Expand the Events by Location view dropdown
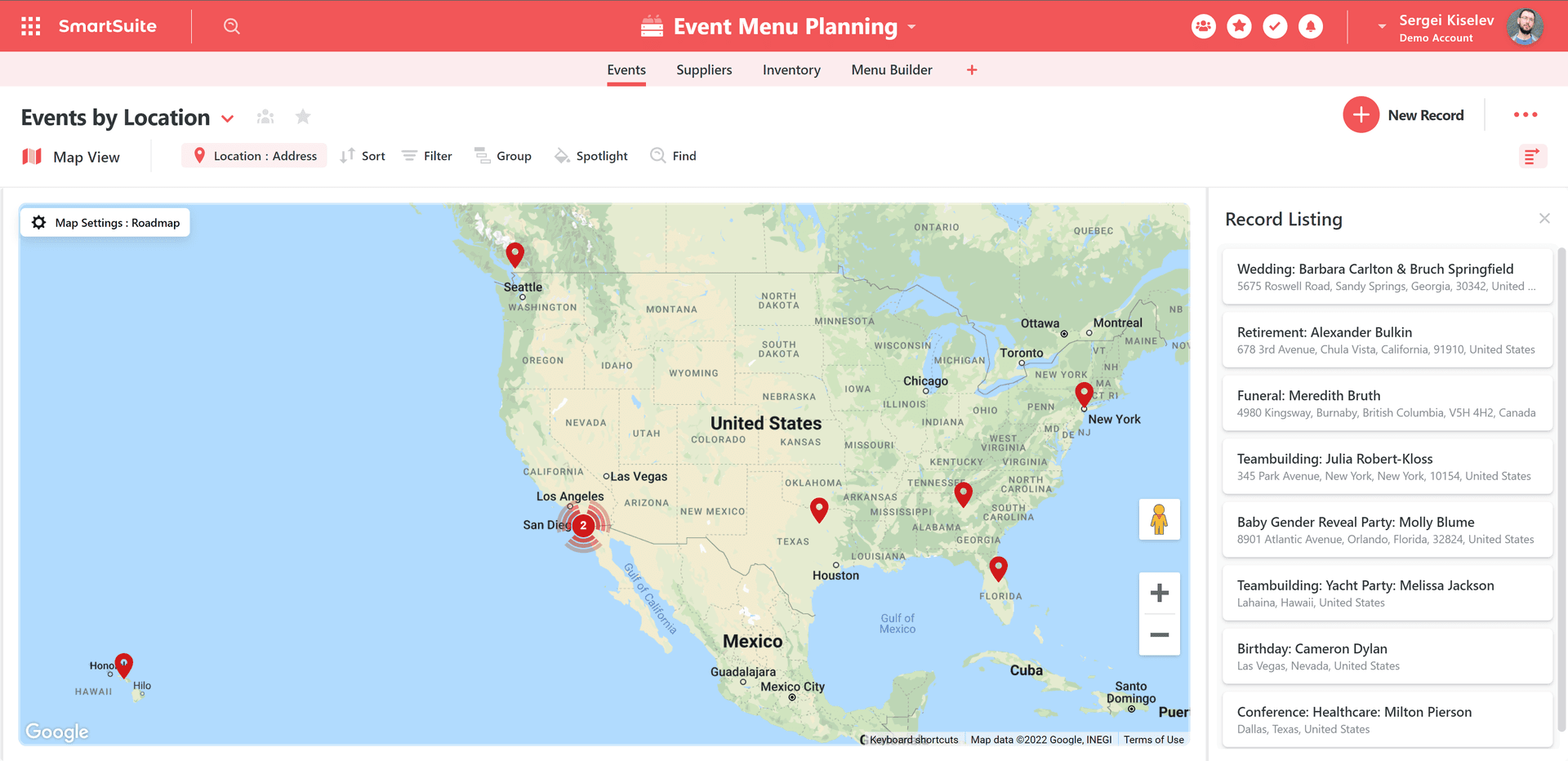Viewport: 1568px width, 761px height. 228,118
